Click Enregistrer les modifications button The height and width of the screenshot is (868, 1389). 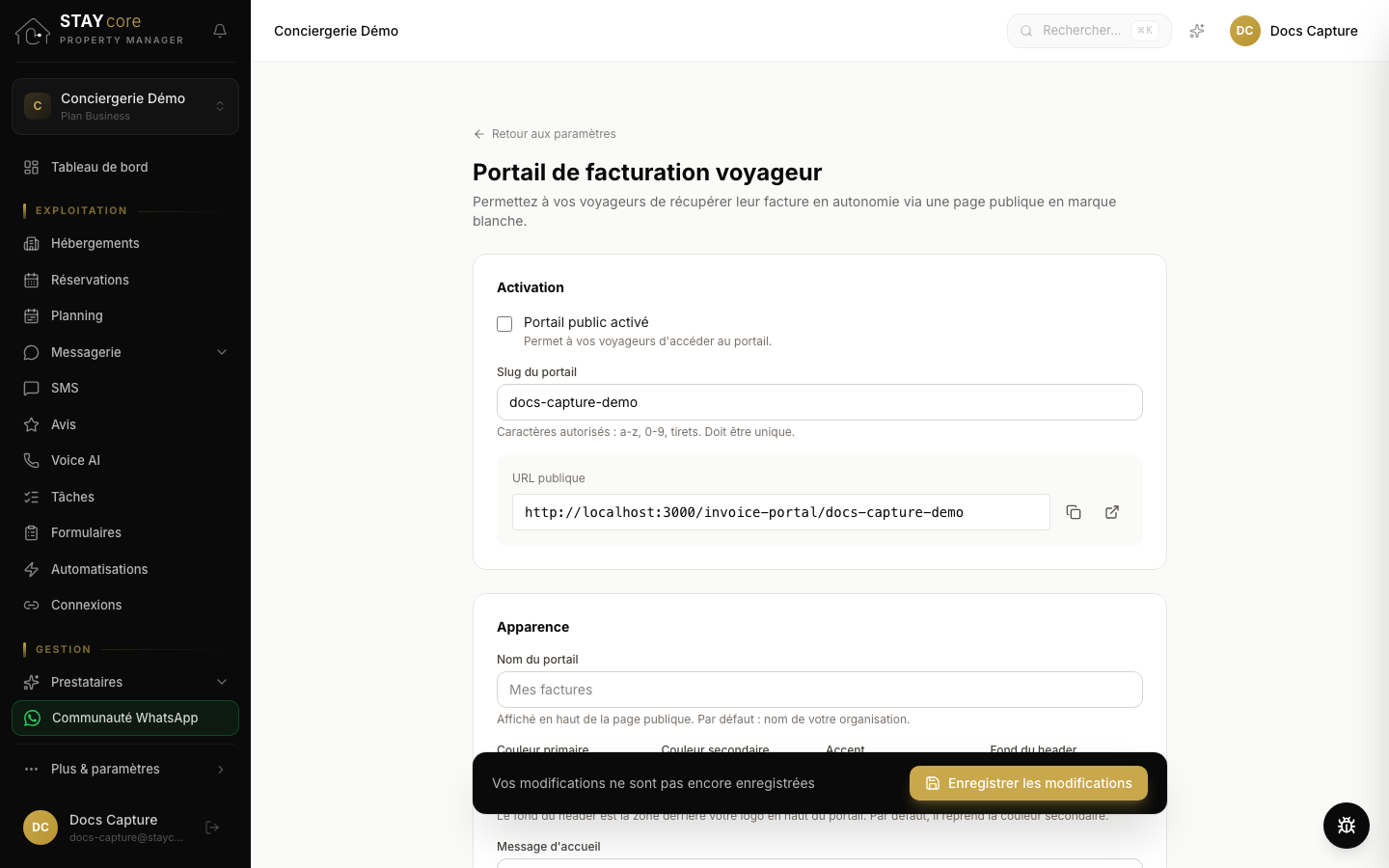coord(1028,783)
